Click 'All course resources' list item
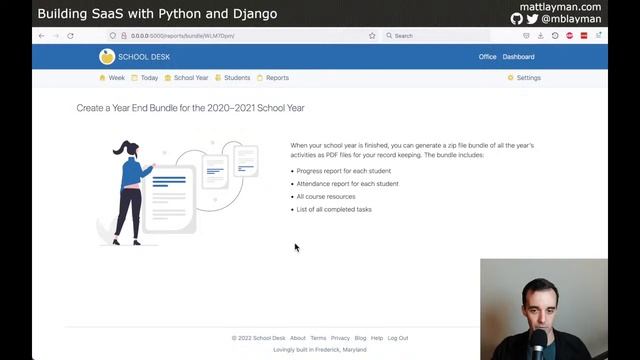The height and width of the screenshot is (360, 640). pos(326,196)
